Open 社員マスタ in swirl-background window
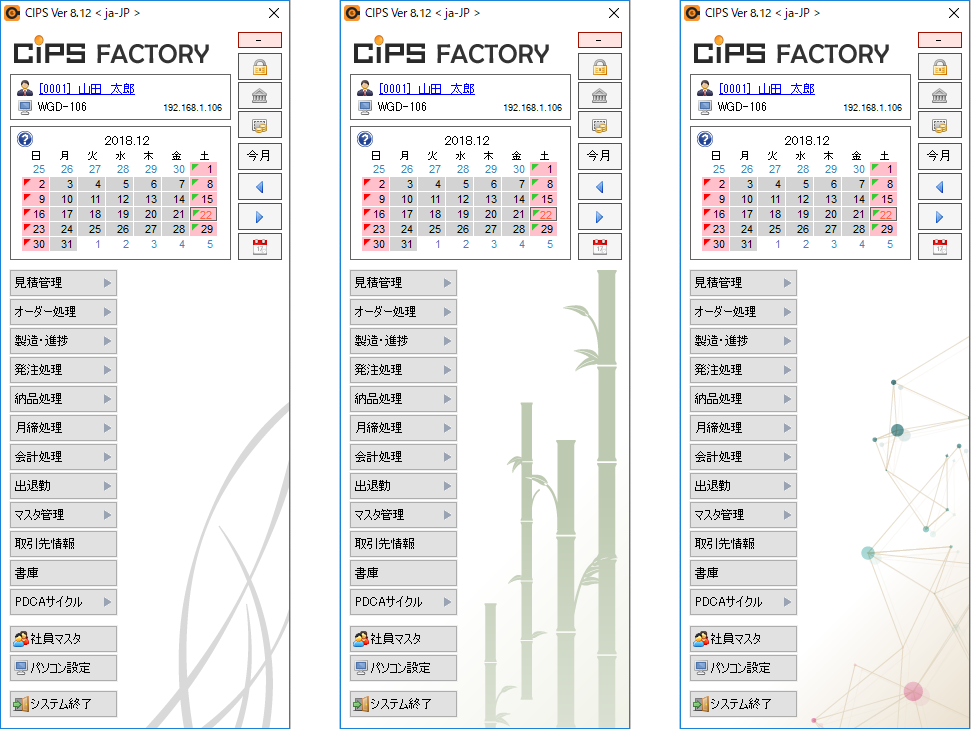This screenshot has width=971, height=729. 63,639
